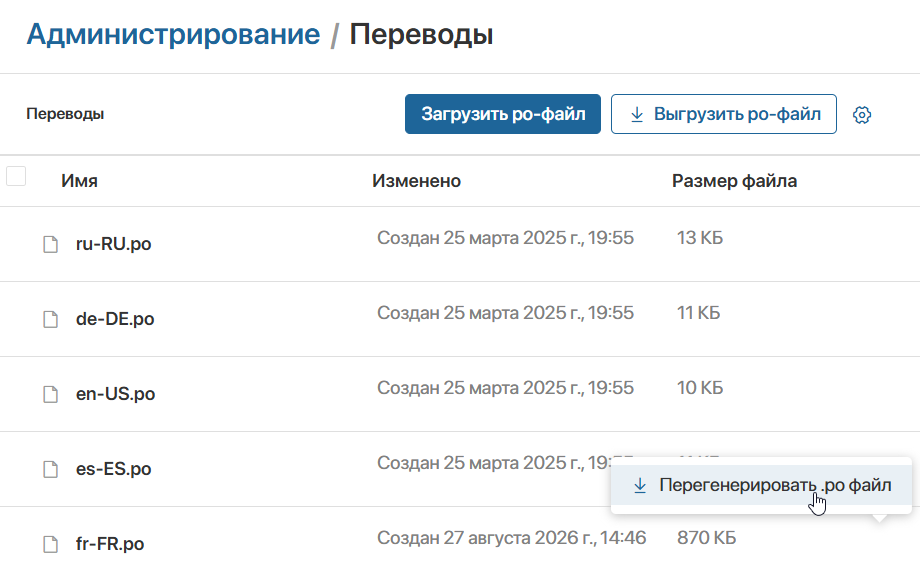
Task: Click the es-ES.po file icon
Action: click(50, 469)
